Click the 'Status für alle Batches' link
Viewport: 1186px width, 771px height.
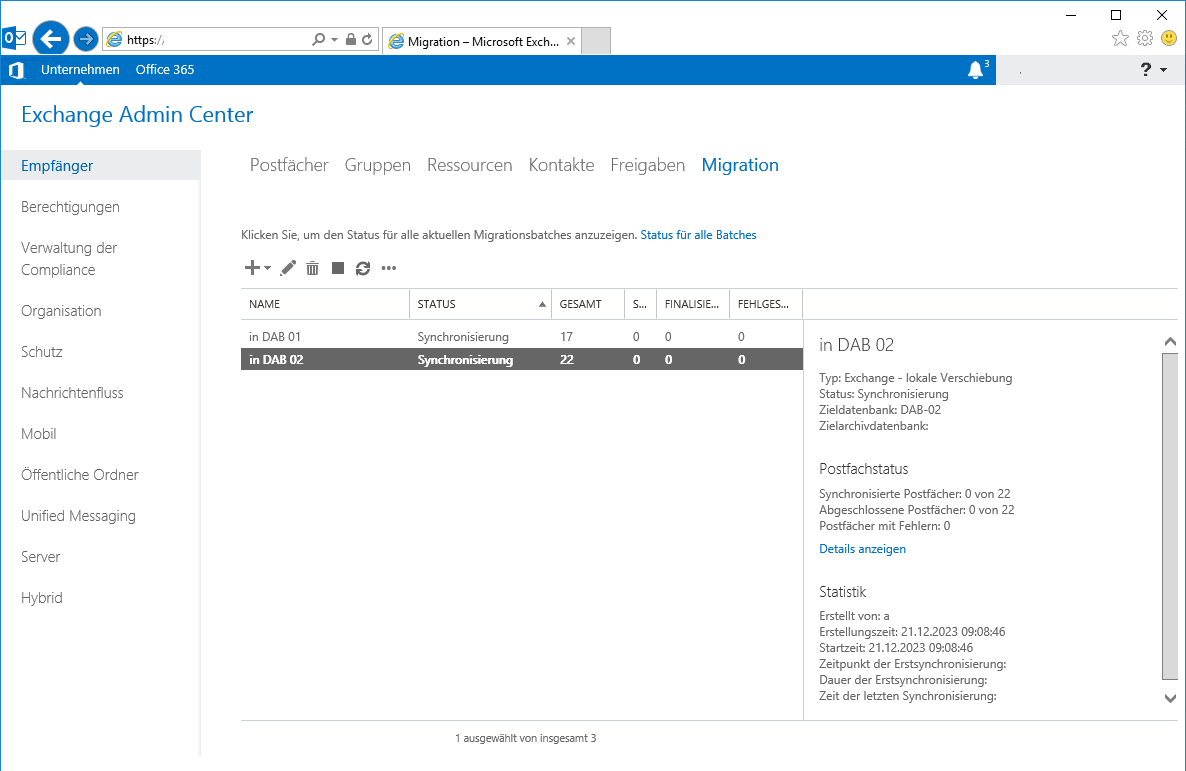click(698, 235)
